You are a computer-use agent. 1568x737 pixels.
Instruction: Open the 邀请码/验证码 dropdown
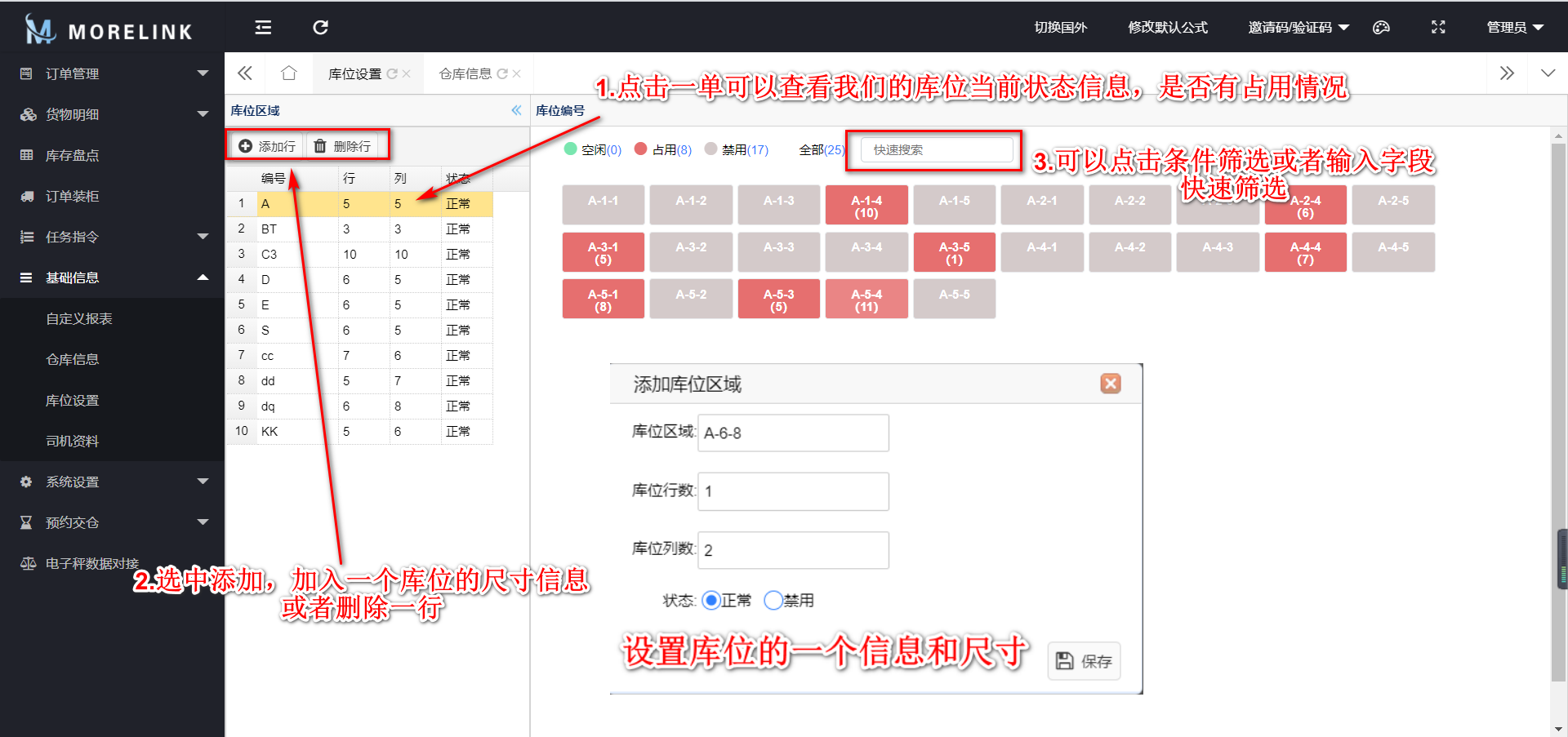[1298, 28]
